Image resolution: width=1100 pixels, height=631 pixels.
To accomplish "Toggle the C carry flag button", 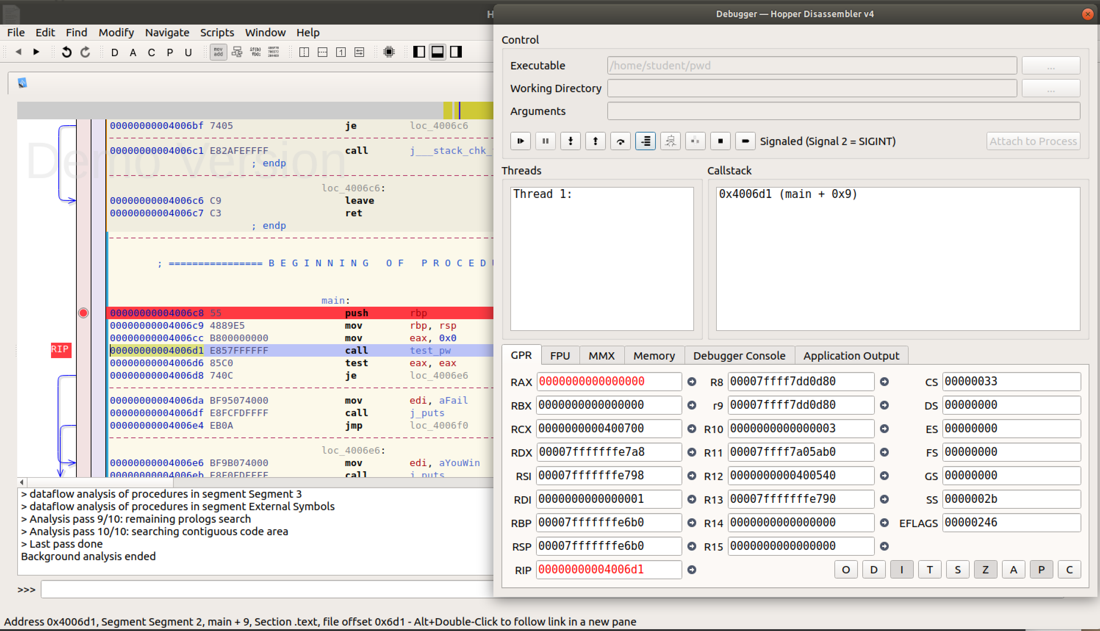I will (1069, 569).
